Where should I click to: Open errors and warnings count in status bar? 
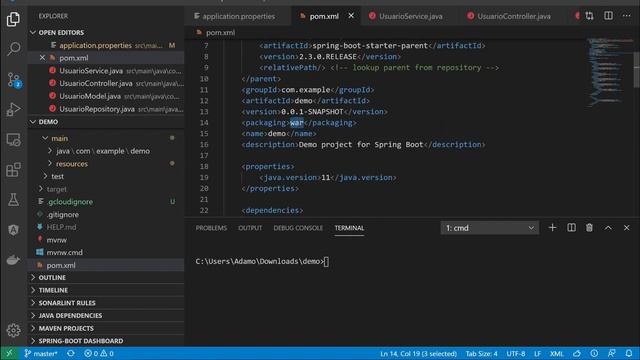[x=99, y=353]
